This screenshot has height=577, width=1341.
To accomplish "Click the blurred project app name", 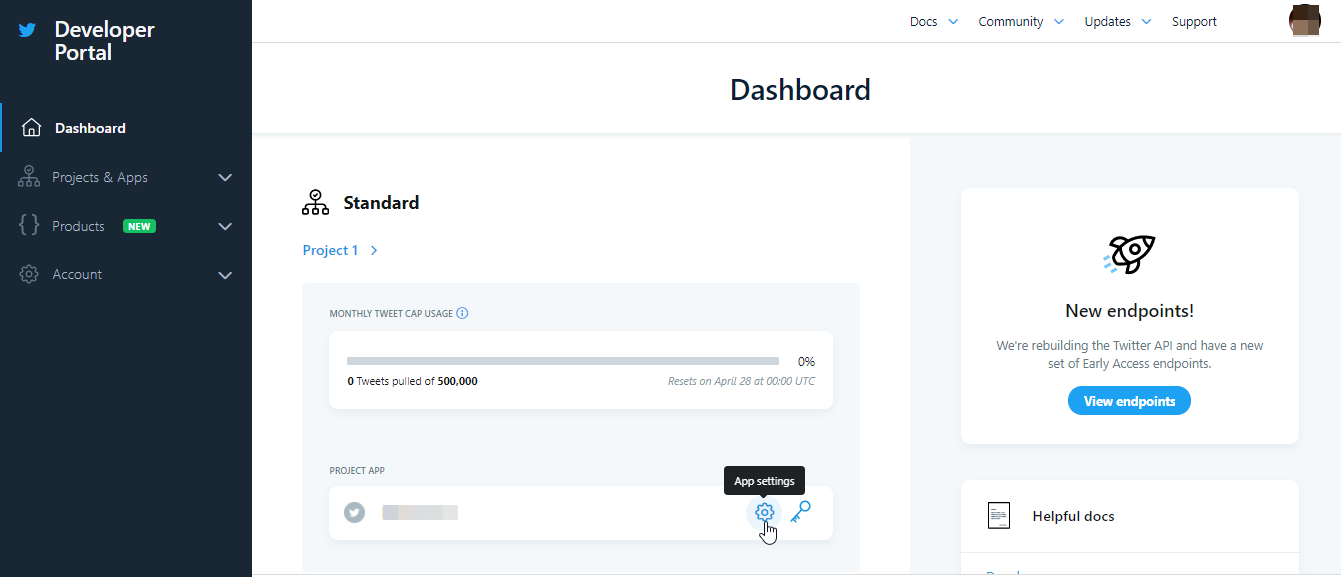I will click(x=420, y=513).
